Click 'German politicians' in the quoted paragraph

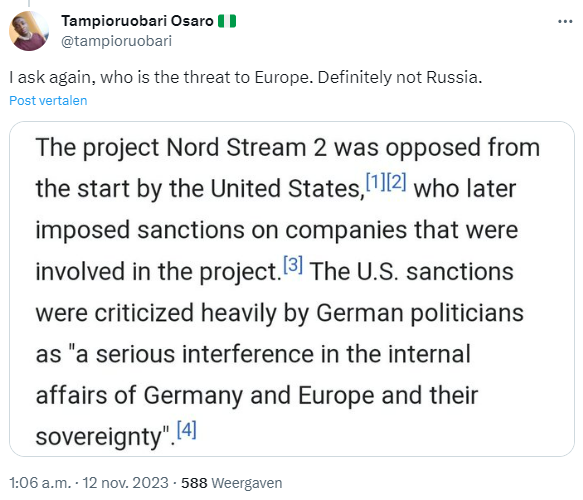pos(420,313)
